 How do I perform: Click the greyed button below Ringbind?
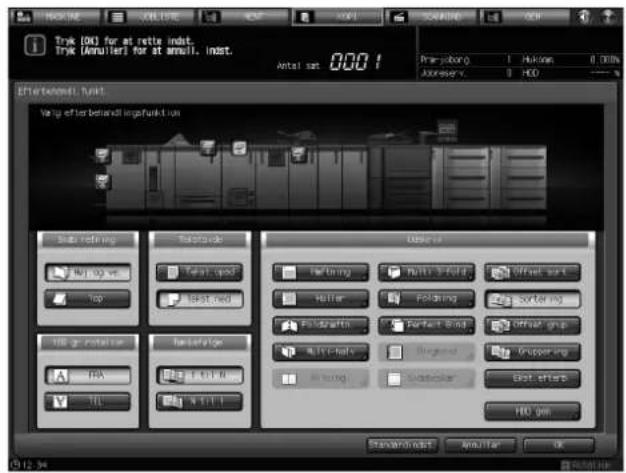[426, 378]
